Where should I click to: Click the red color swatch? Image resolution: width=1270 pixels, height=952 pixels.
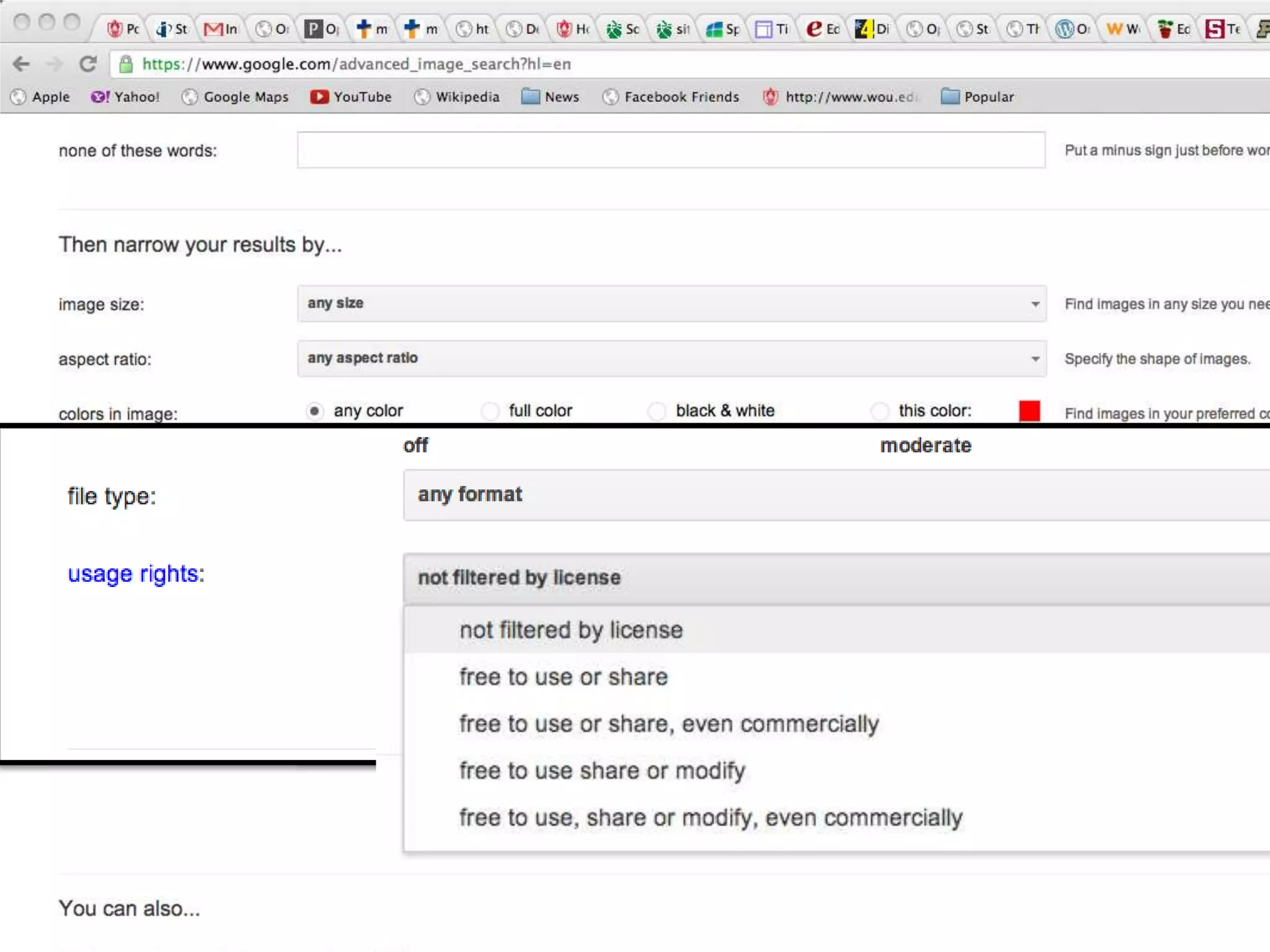click(1029, 411)
